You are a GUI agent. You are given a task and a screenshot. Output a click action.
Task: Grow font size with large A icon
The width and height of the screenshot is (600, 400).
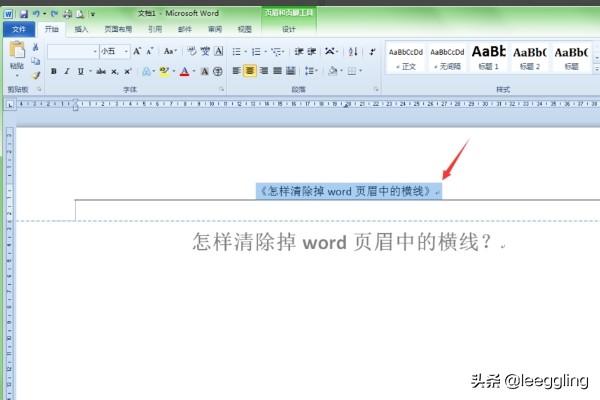137,51
